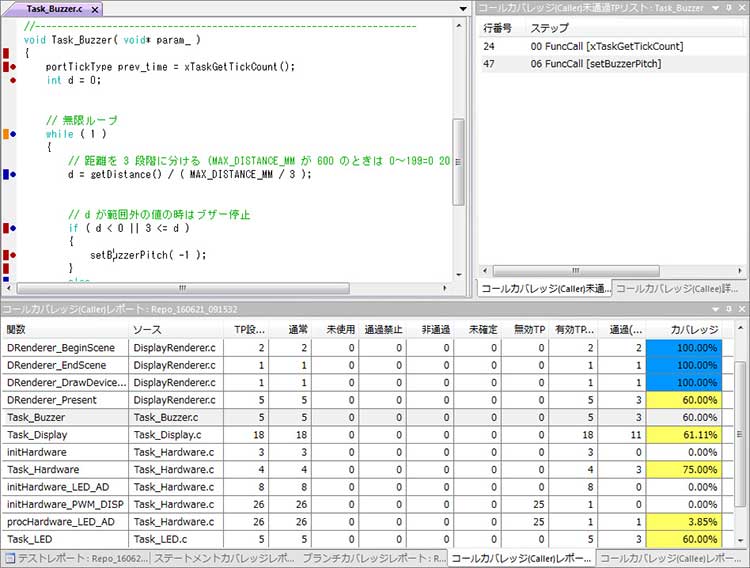Click the TP list scroll left arrow
Viewport: 750px width, 568px height.
[485, 271]
